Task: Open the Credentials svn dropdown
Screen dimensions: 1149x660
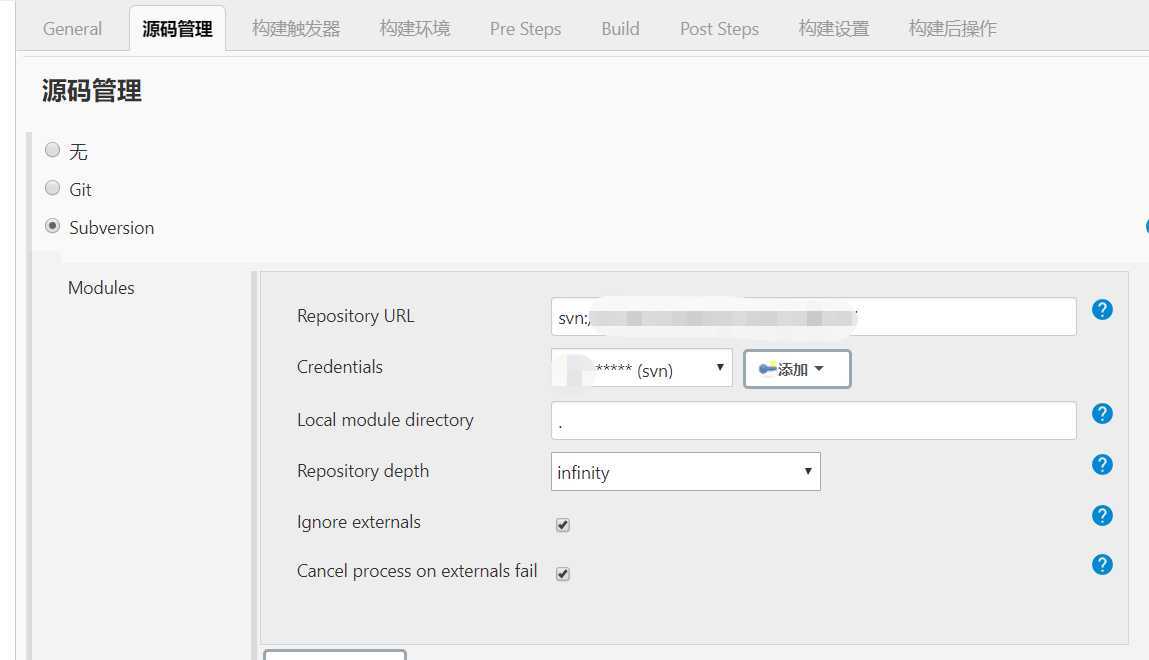Action: (x=642, y=368)
